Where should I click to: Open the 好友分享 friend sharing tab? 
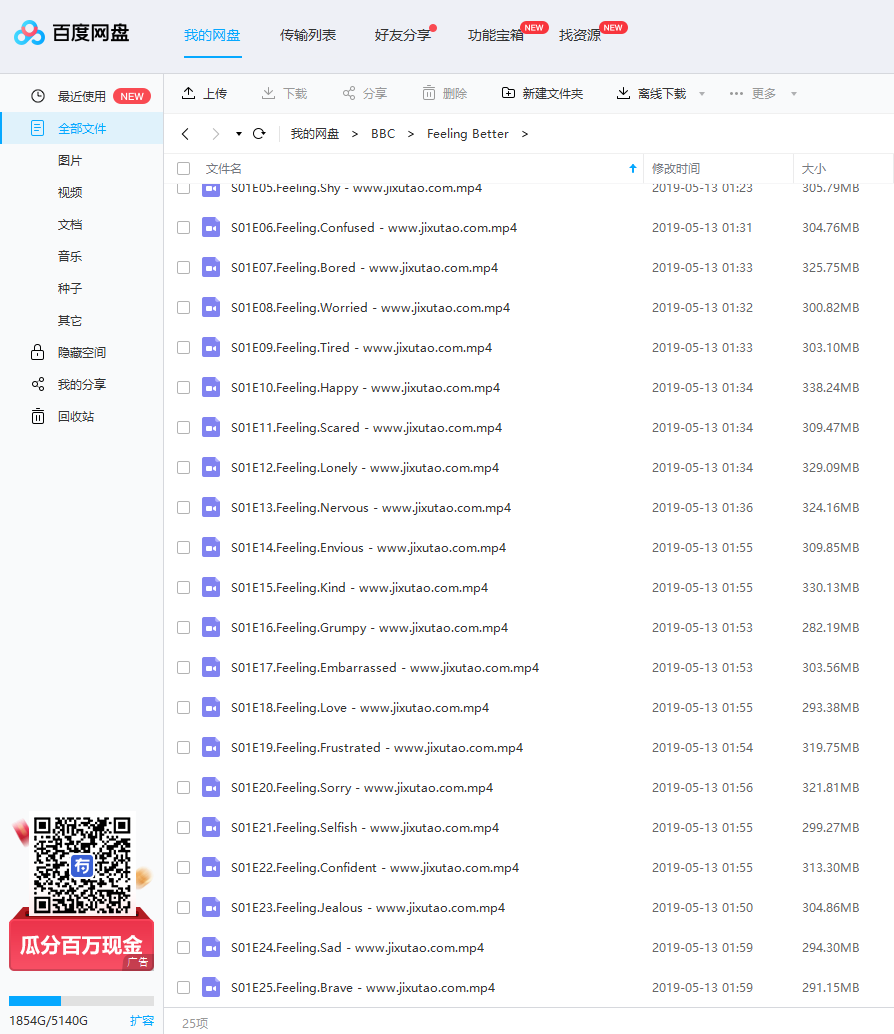pos(402,35)
